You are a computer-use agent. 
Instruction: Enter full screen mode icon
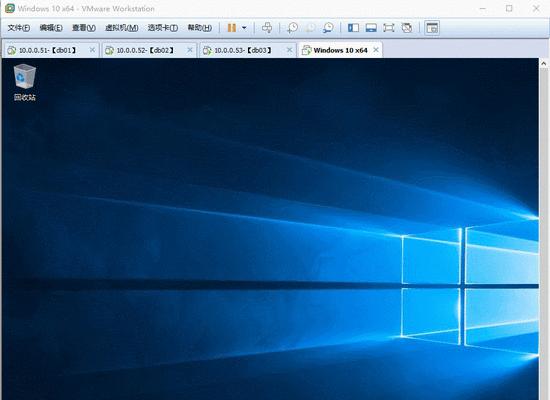[x=389, y=28]
